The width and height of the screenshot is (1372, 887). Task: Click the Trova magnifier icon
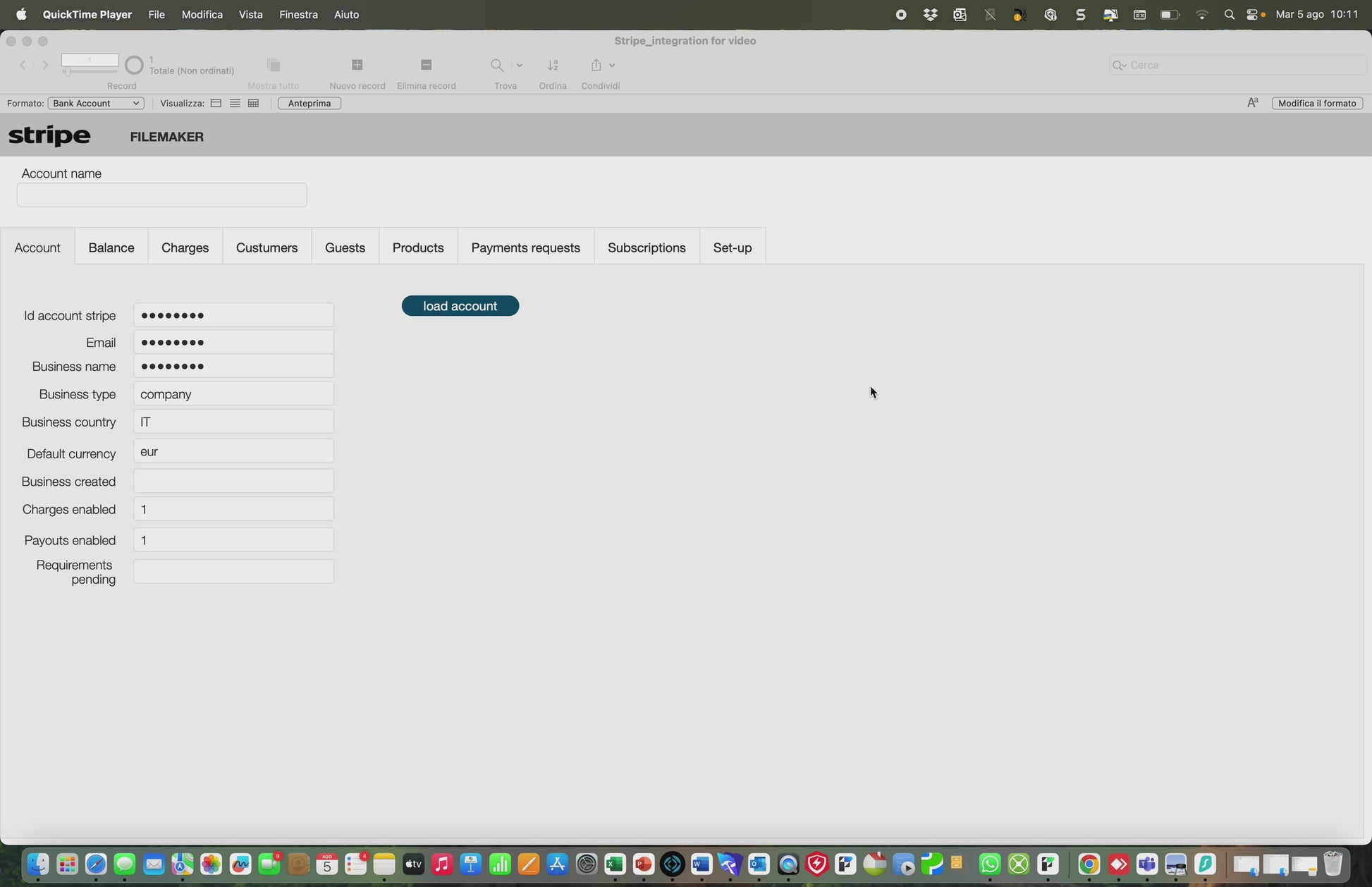[497, 65]
